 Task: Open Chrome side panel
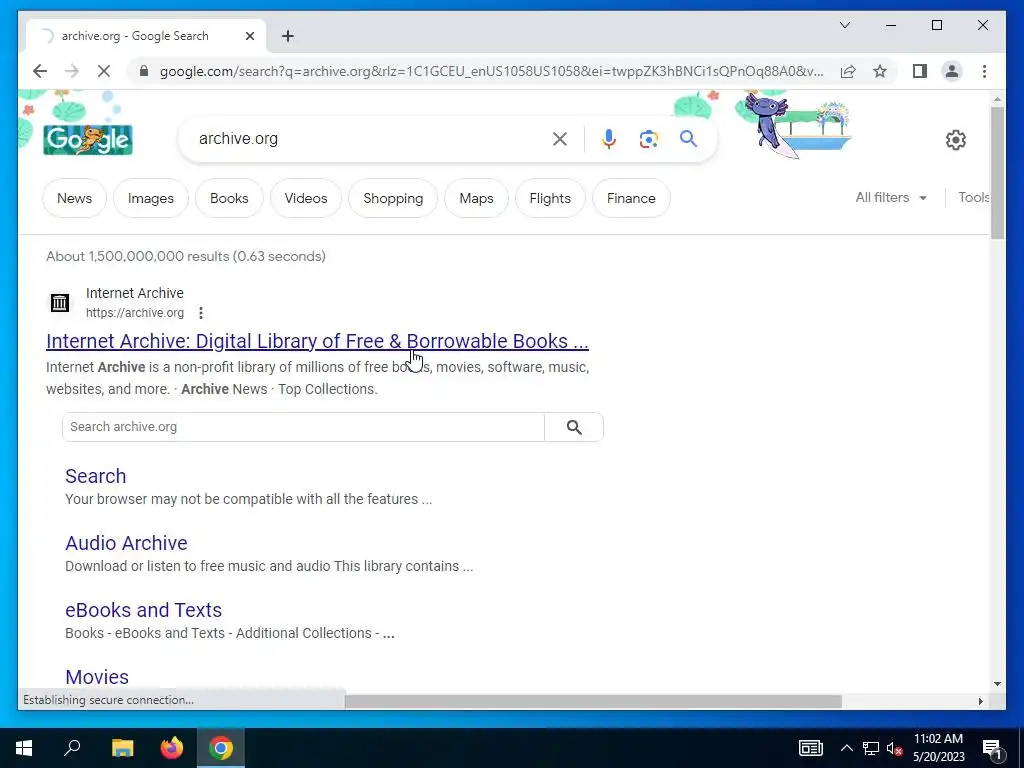920,71
